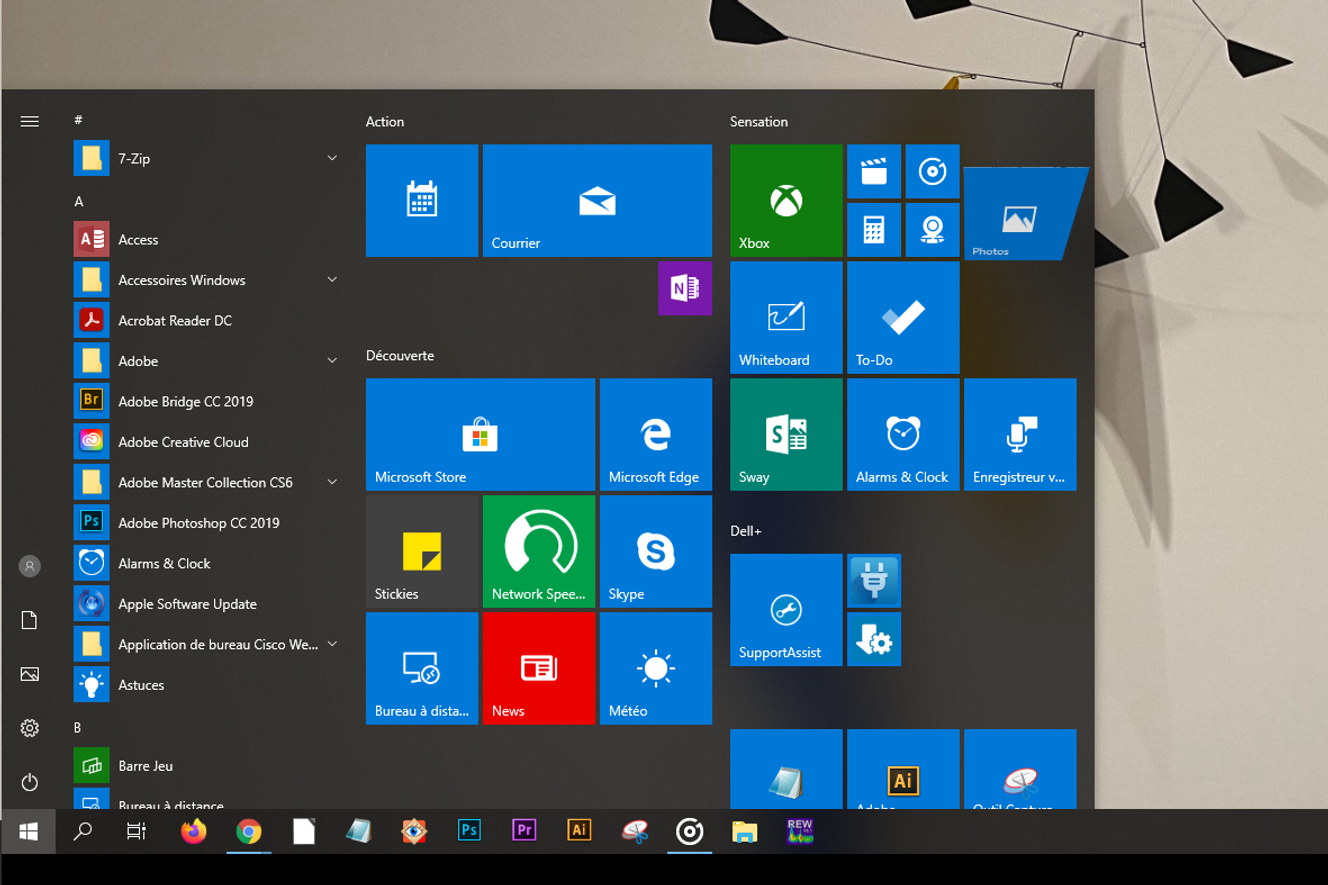This screenshot has height=885, width=1328.
Task: Launch the SupportAssist tile
Action: tap(786, 610)
